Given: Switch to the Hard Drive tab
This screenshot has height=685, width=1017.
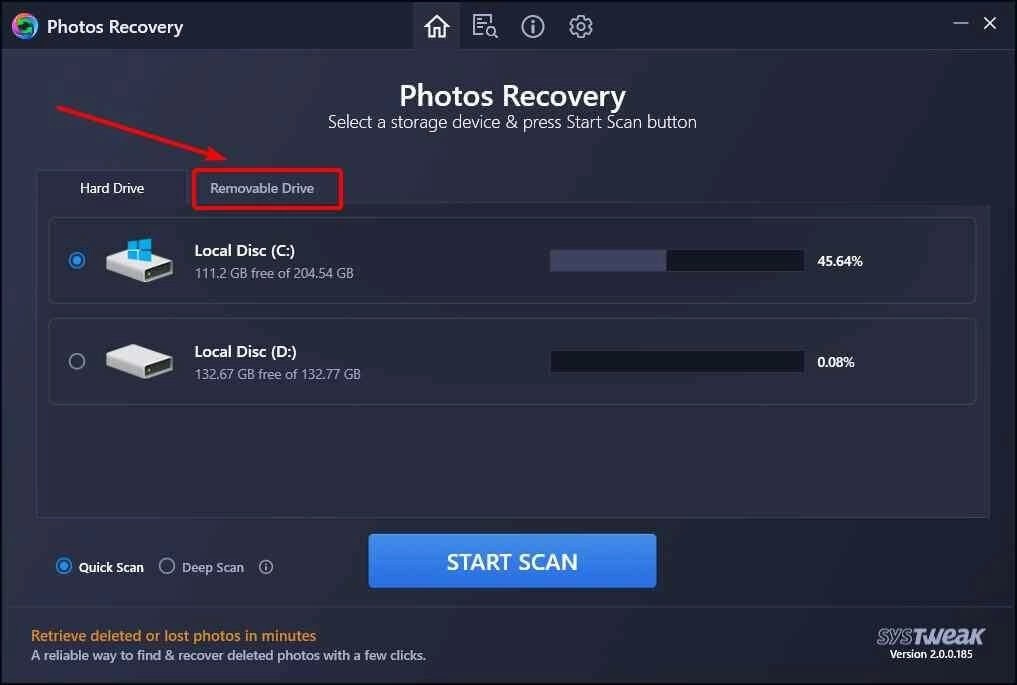Looking at the screenshot, I should click(112, 188).
